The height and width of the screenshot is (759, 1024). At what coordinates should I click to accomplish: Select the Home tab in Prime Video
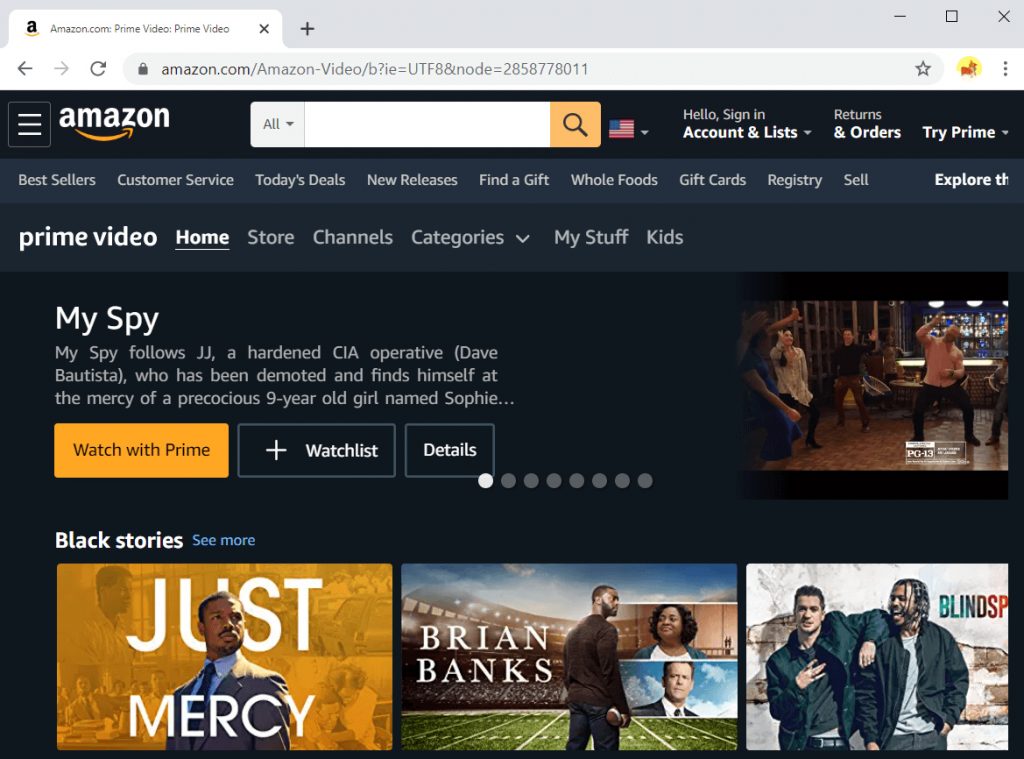[202, 237]
